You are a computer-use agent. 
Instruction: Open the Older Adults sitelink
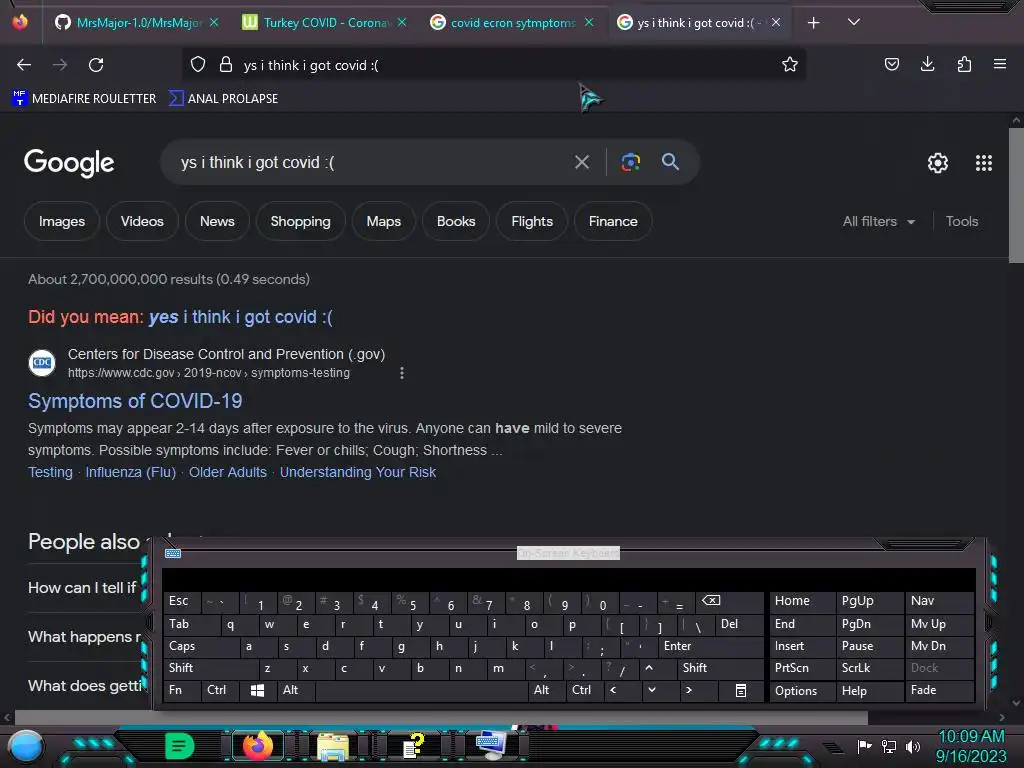pyautogui.click(x=228, y=472)
